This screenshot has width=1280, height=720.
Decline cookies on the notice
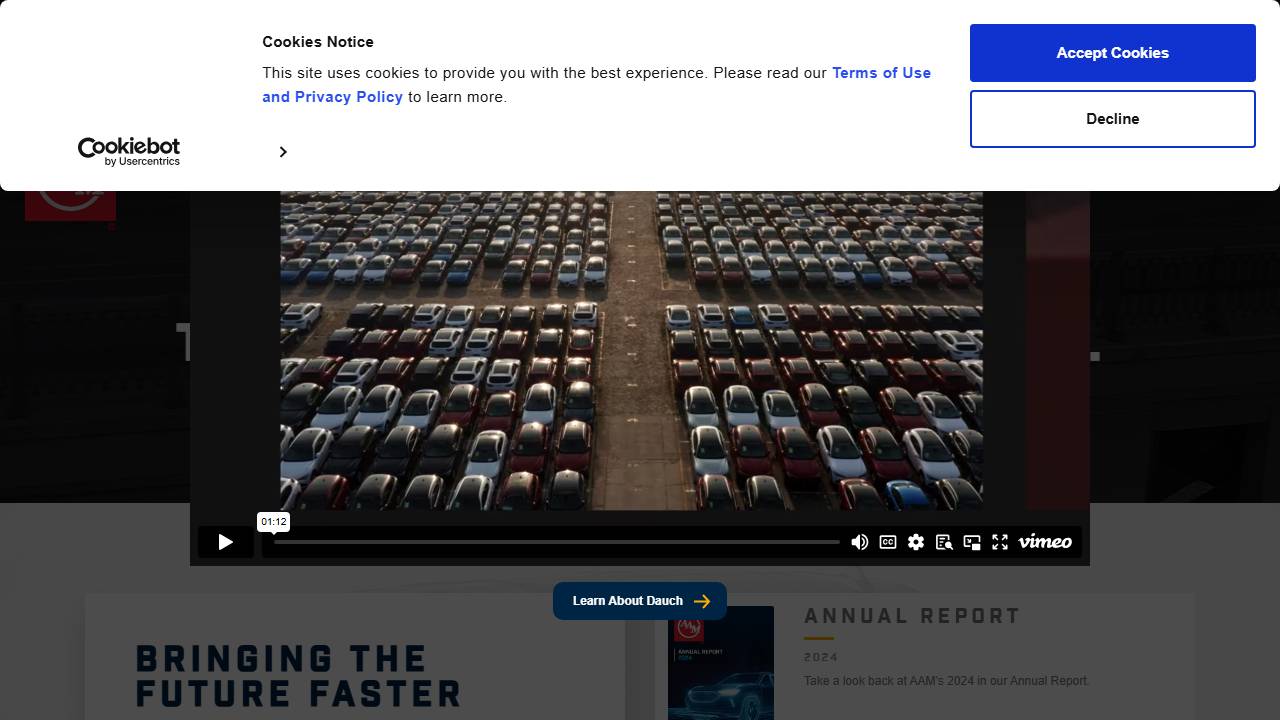click(x=1112, y=119)
